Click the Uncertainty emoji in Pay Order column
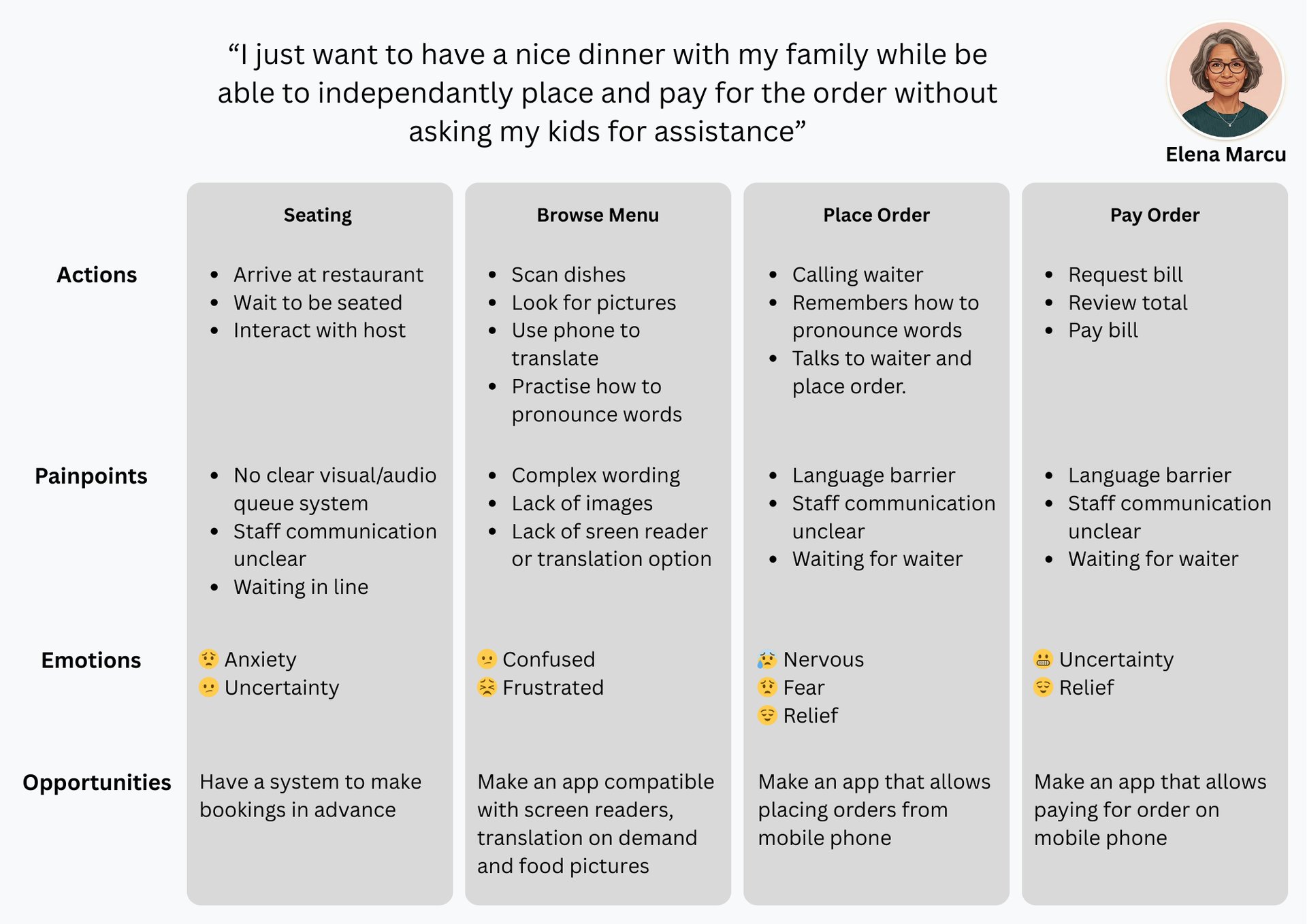Viewport: 1307px width, 924px height. pyautogui.click(x=1043, y=659)
